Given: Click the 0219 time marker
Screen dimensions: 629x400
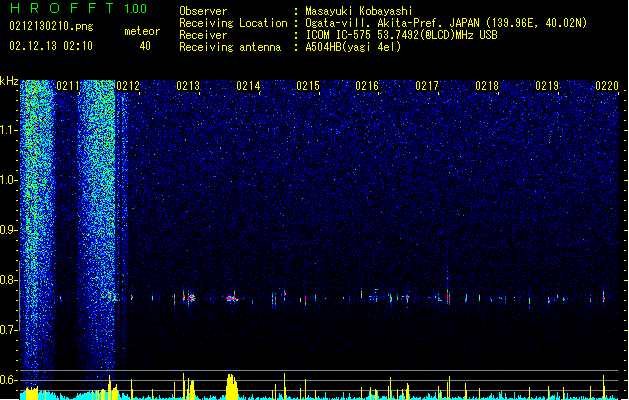Looking at the screenshot, I should coord(547,86).
